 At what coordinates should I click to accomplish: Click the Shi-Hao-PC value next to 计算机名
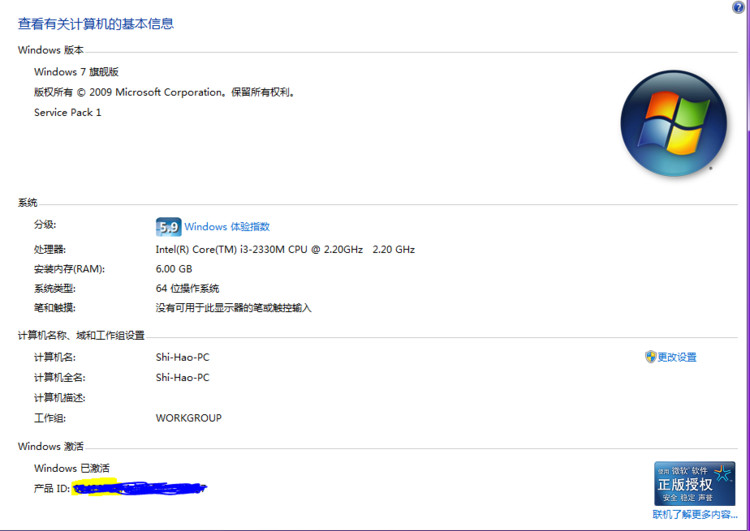pos(183,357)
